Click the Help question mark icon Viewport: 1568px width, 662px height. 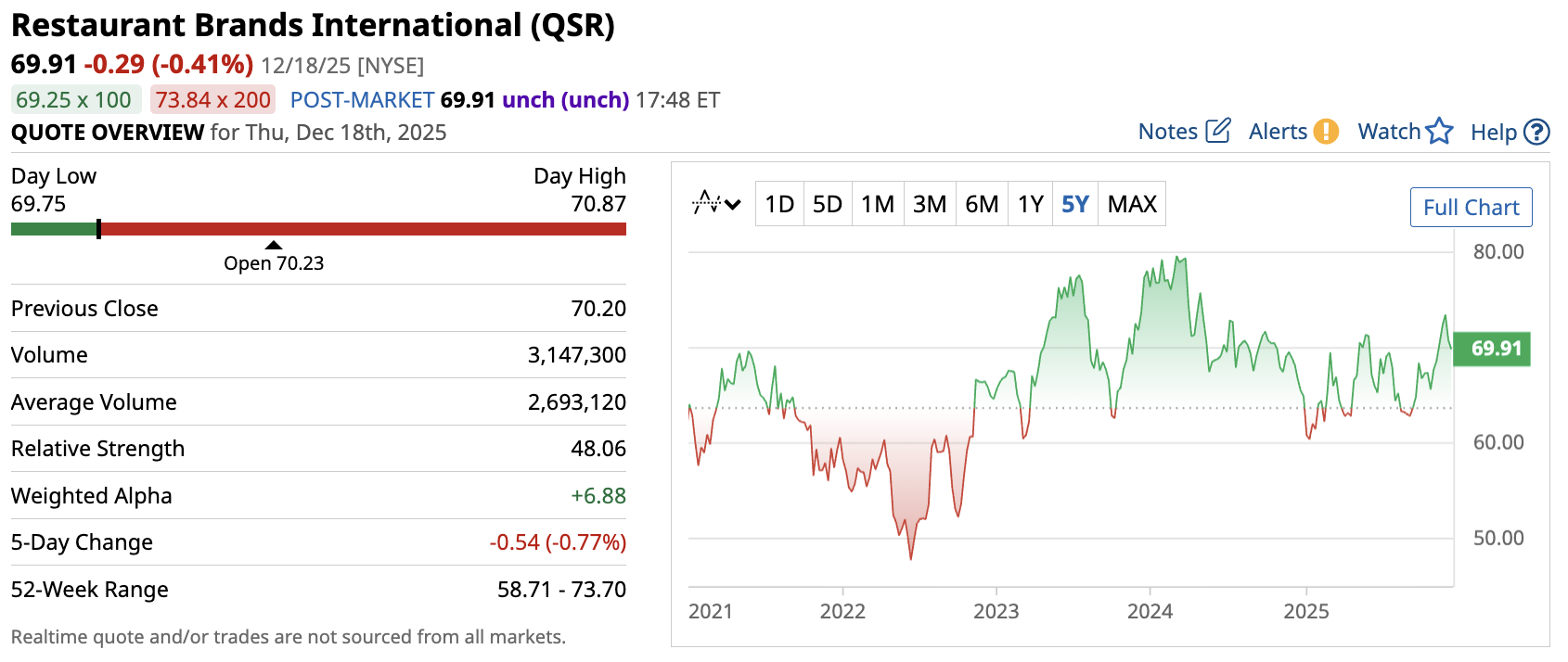coord(1536,133)
